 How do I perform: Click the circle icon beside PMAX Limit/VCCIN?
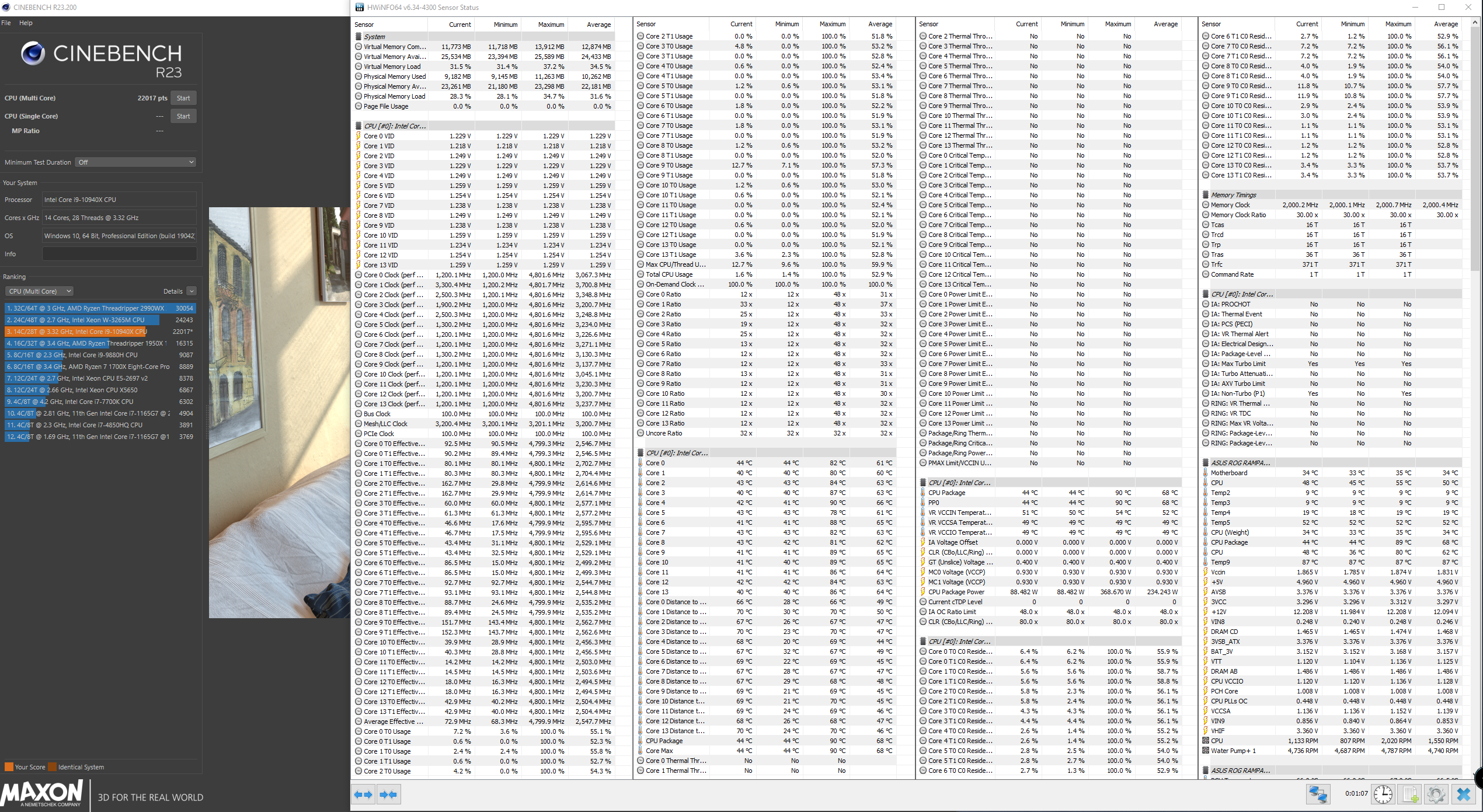point(923,463)
